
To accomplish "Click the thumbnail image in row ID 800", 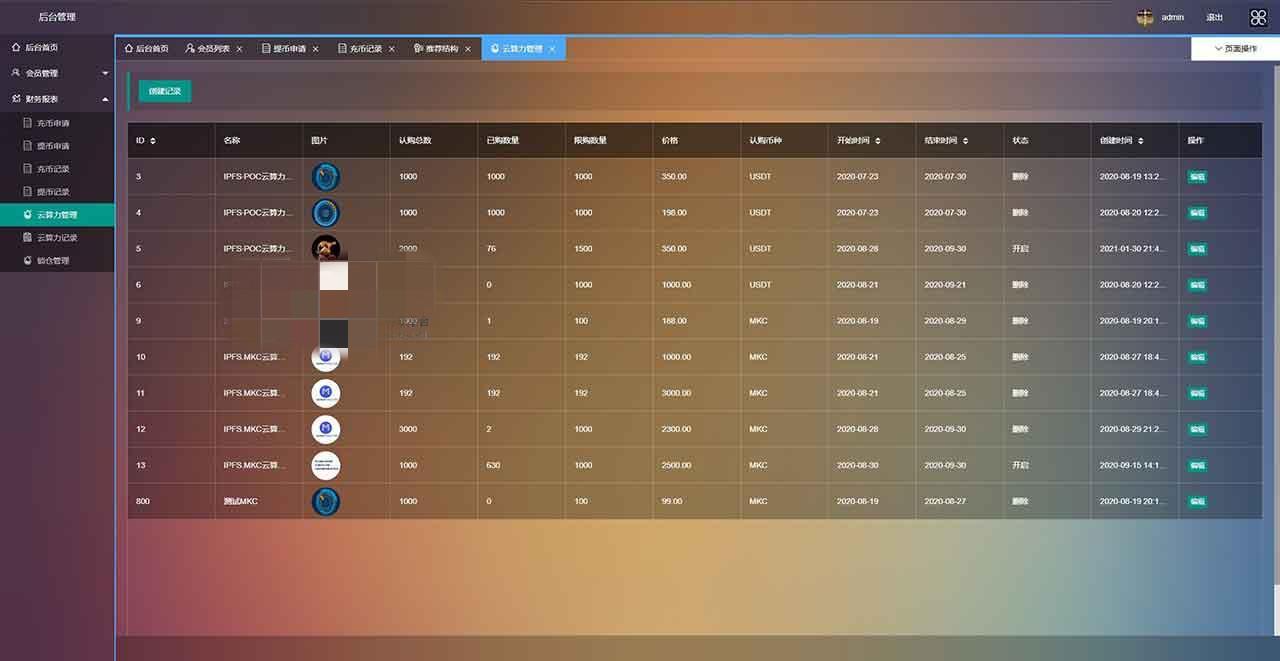I will click(326, 501).
